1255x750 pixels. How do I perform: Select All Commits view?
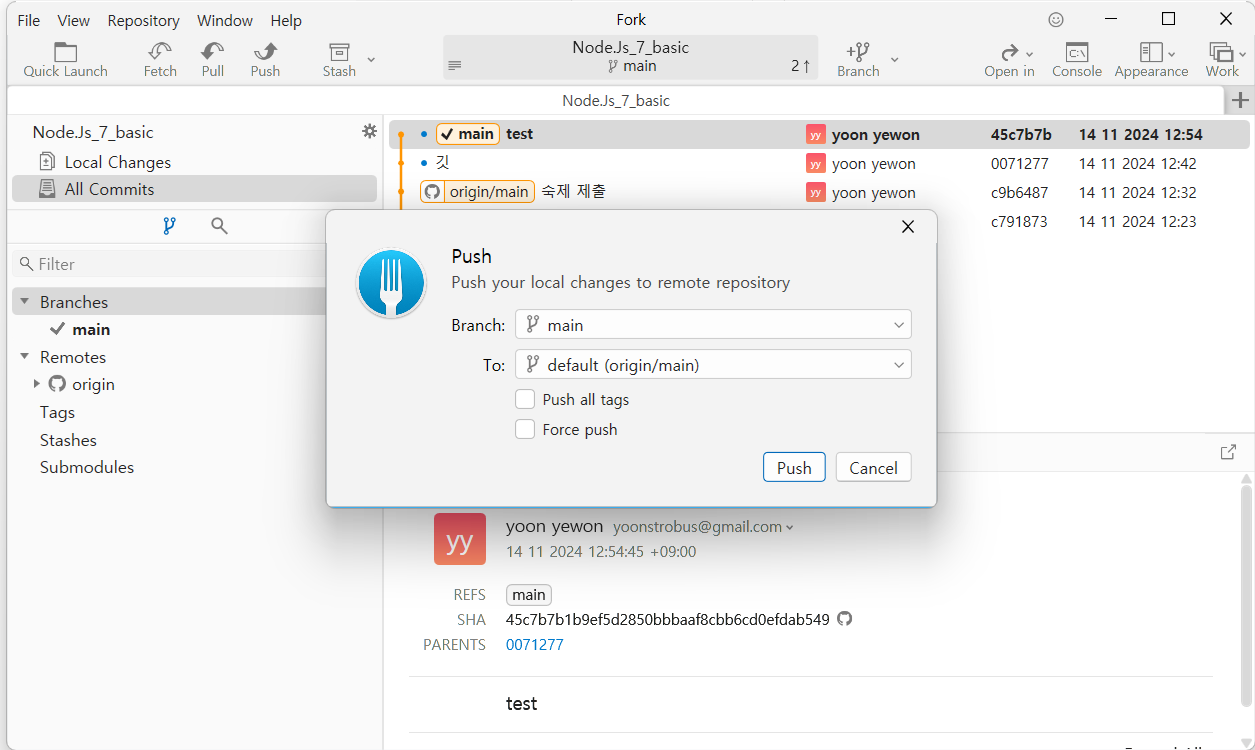coord(194,189)
